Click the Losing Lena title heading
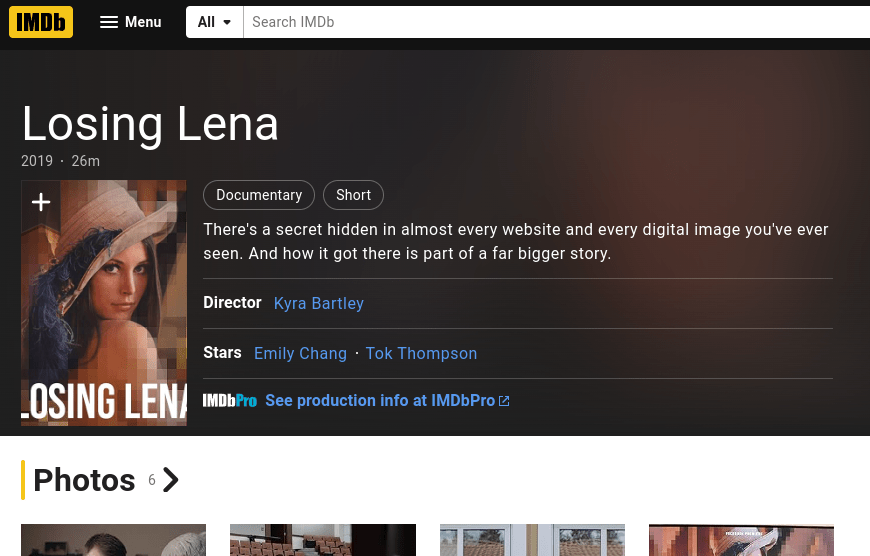The width and height of the screenshot is (870, 556). [150, 124]
